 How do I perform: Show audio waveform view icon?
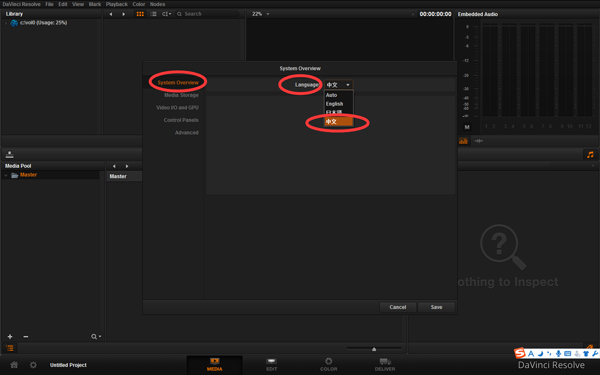tap(479, 141)
